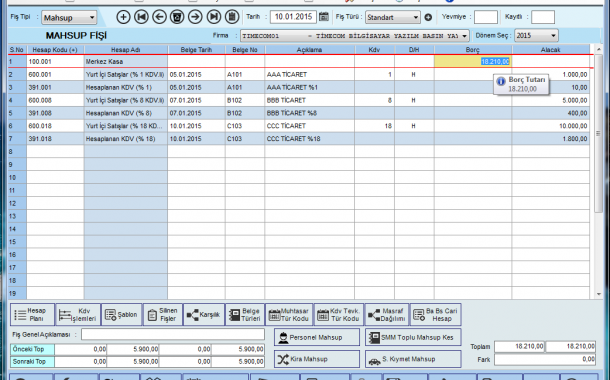Image resolution: width=610 pixels, height=380 pixels.
Task: Click the Fiş Genel Açıklaması text field
Action: coord(173,334)
